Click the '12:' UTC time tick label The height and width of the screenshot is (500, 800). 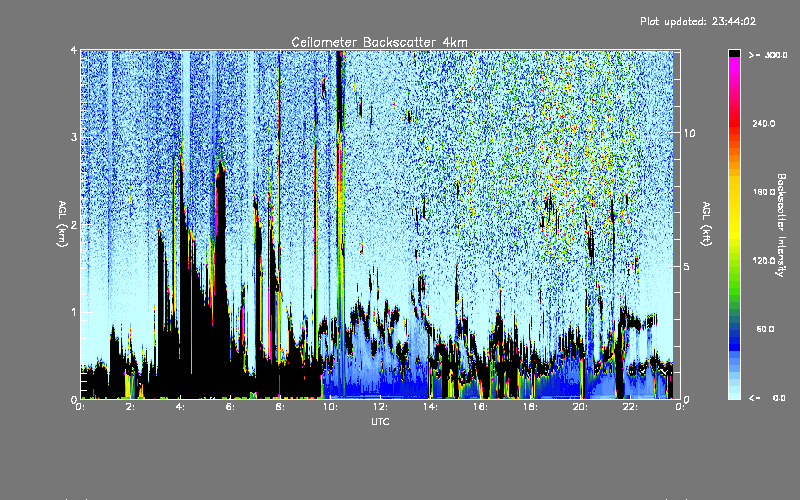coord(380,407)
